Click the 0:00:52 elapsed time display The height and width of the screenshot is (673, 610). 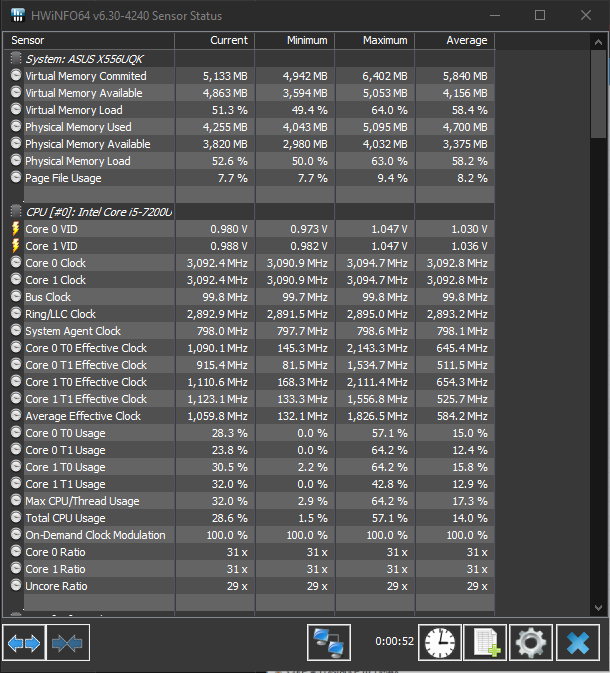[395, 641]
